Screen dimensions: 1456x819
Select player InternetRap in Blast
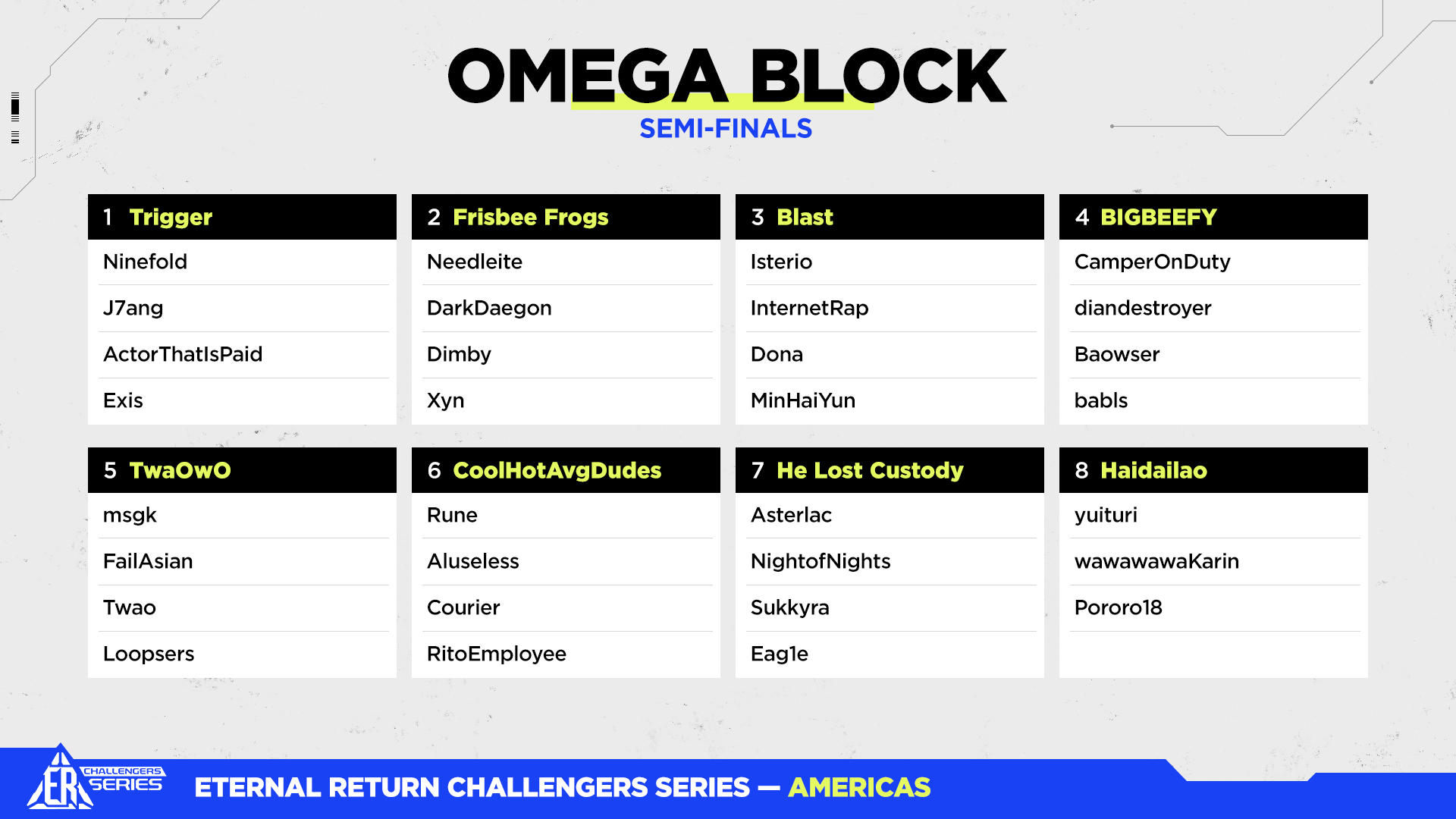click(809, 308)
